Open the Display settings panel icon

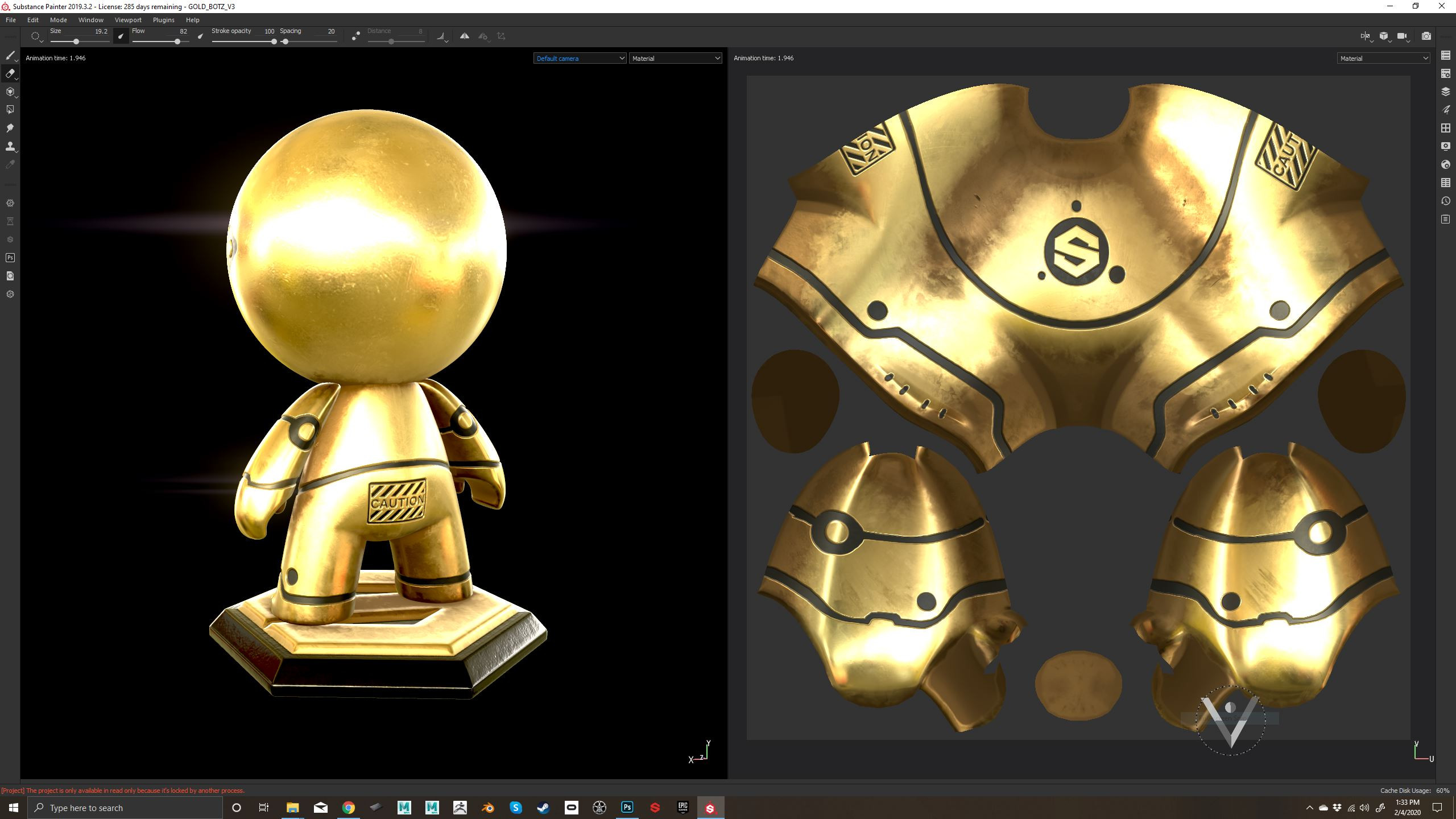[1445, 146]
